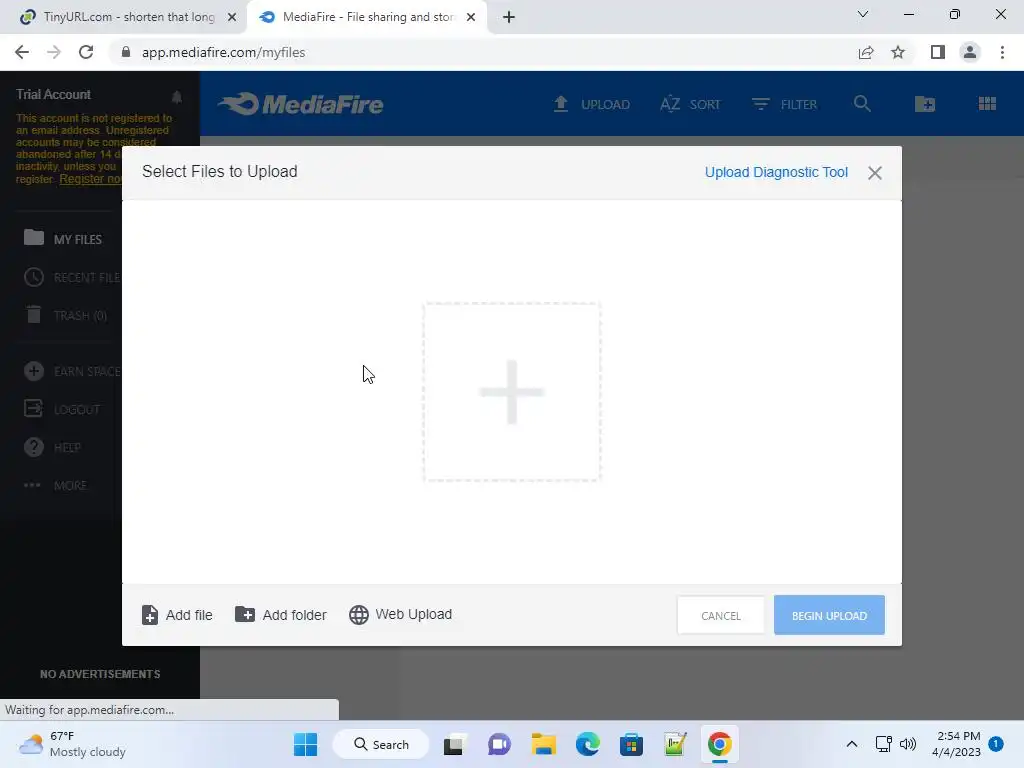Viewport: 1024px width, 768px height.
Task: Click the search magnifier icon in header
Action: click(x=862, y=104)
